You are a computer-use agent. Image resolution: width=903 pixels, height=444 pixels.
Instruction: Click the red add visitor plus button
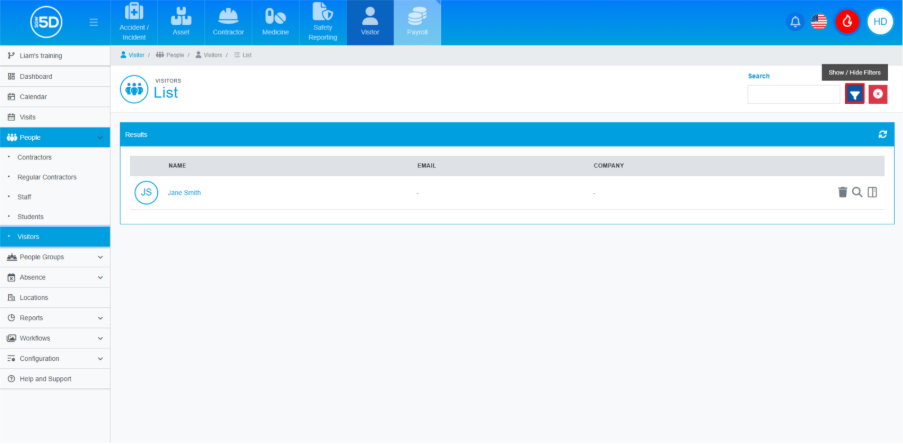click(x=878, y=94)
